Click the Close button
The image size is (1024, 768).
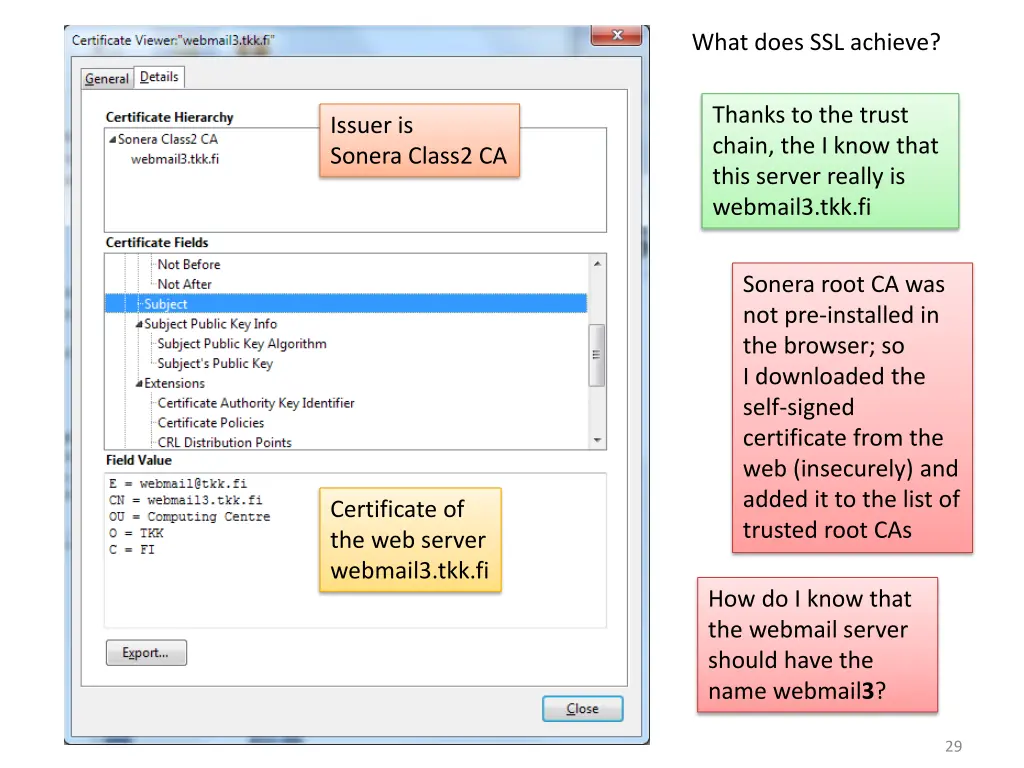tap(582, 708)
